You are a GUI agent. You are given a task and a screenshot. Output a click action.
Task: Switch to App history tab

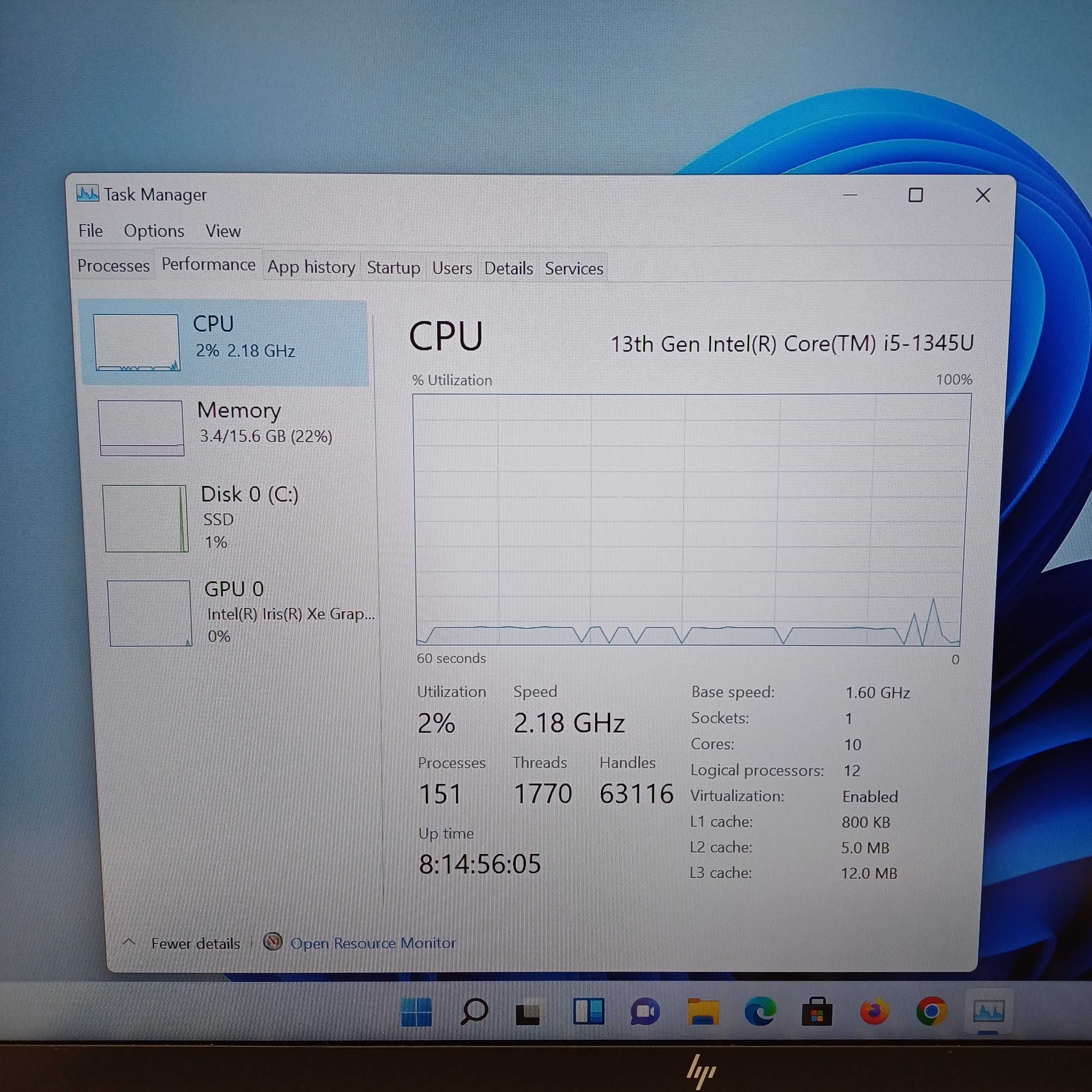[x=311, y=267]
